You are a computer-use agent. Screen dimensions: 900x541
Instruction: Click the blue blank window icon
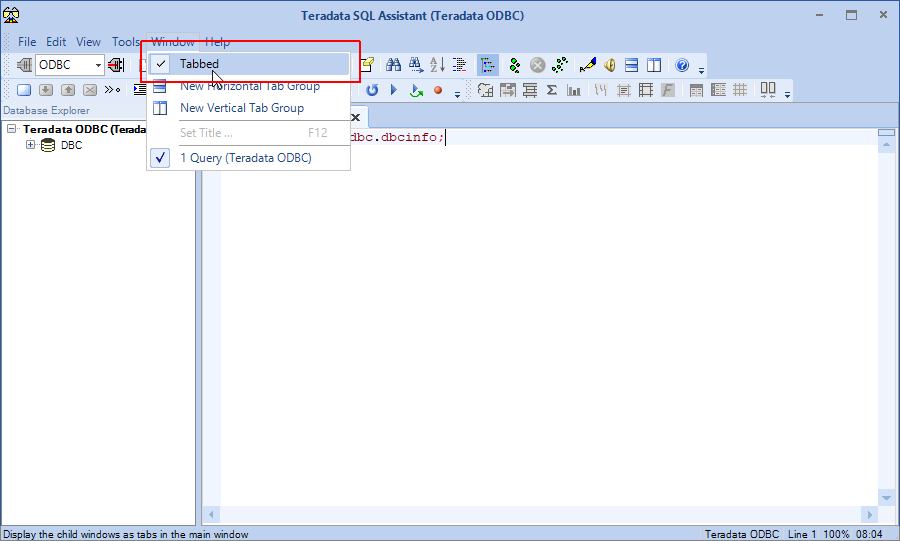tap(24, 90)
